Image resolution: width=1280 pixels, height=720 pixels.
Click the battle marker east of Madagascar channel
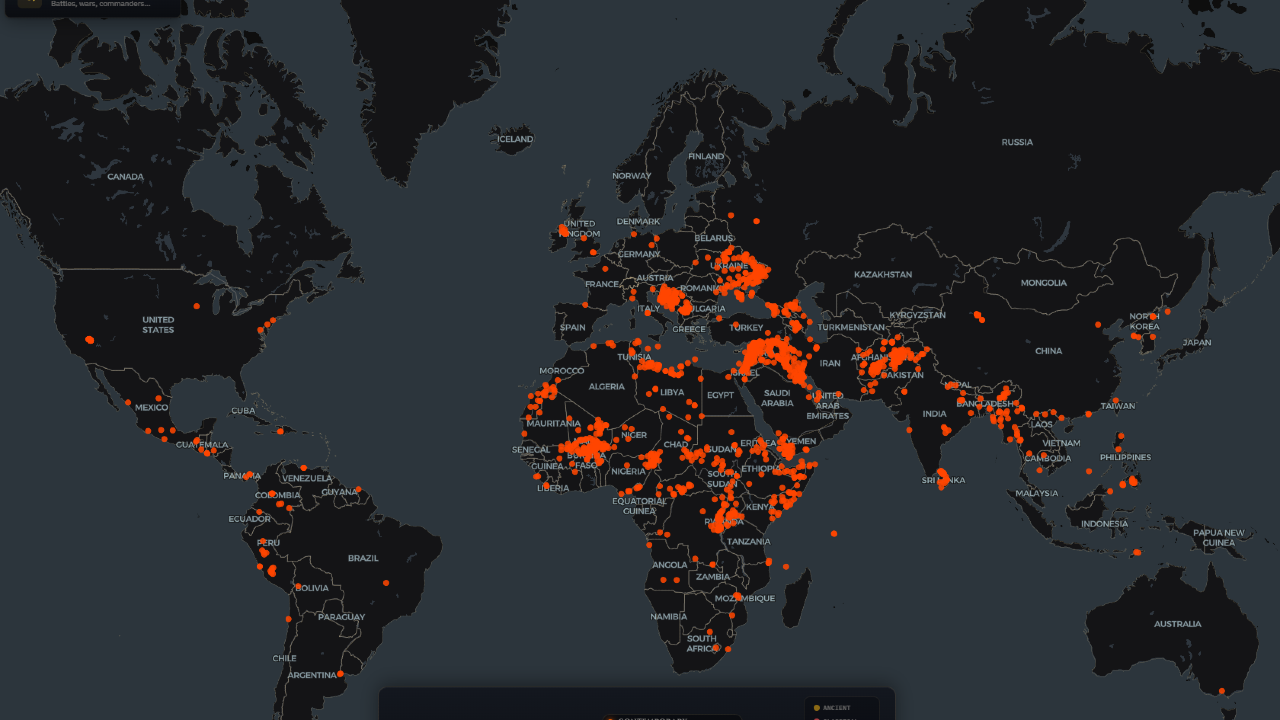click(x=786, y=567)
